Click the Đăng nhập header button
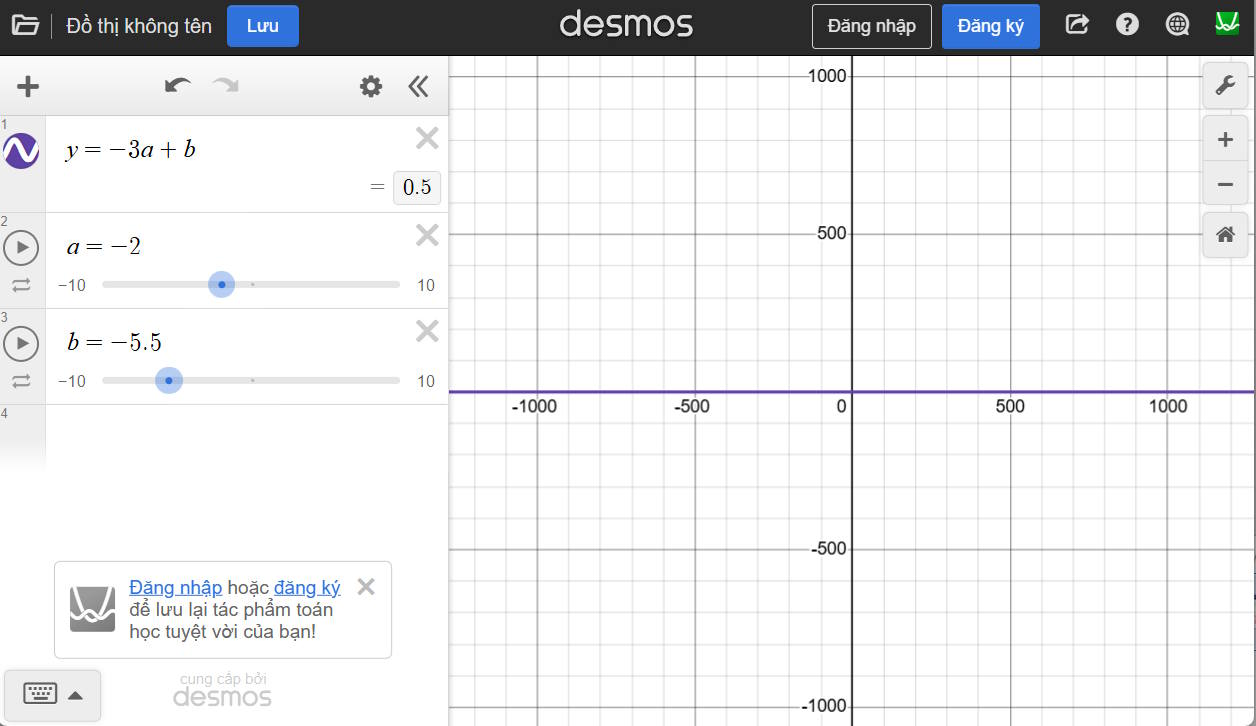 pos(871,25)
